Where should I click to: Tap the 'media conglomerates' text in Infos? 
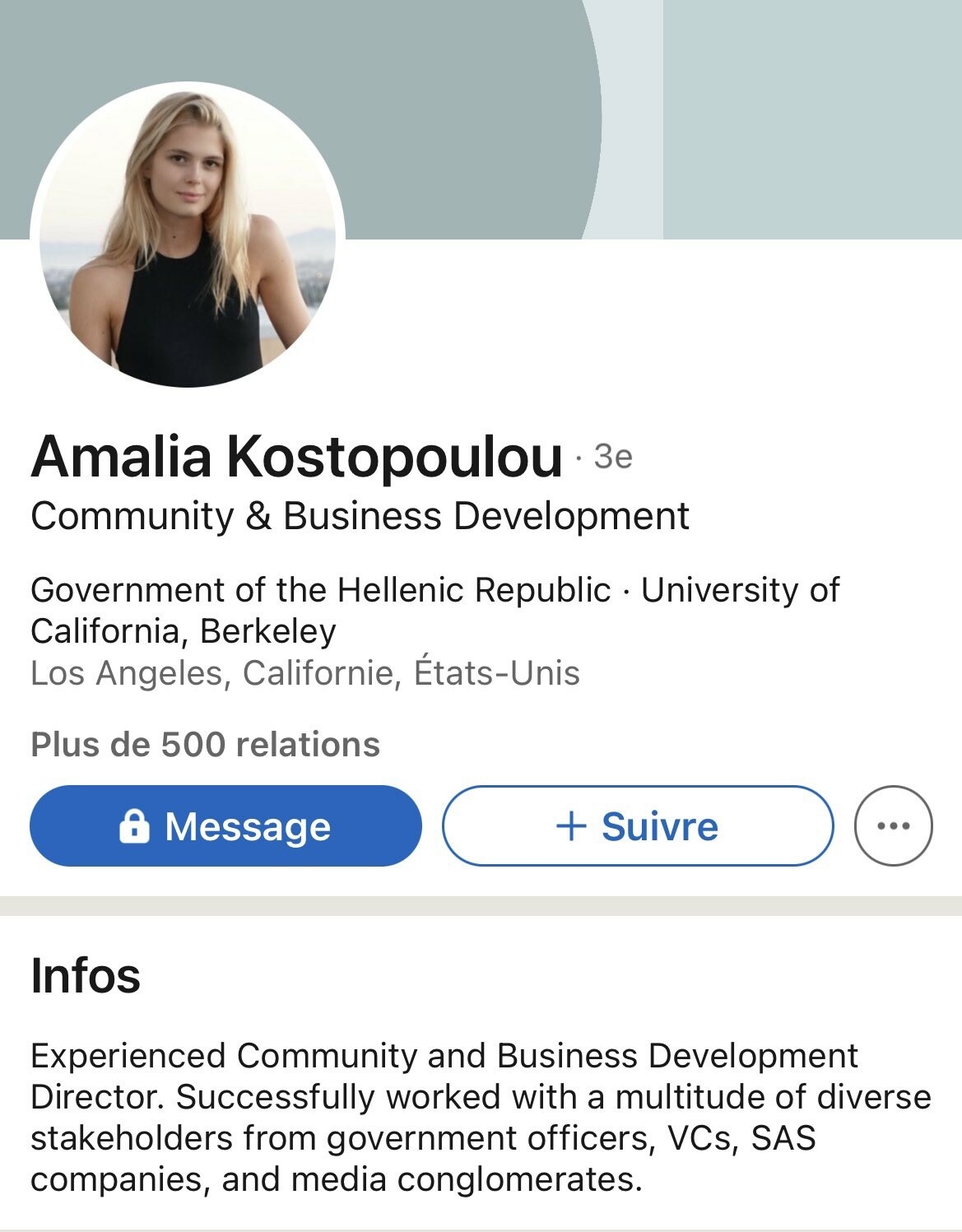tap(467, 1179)
